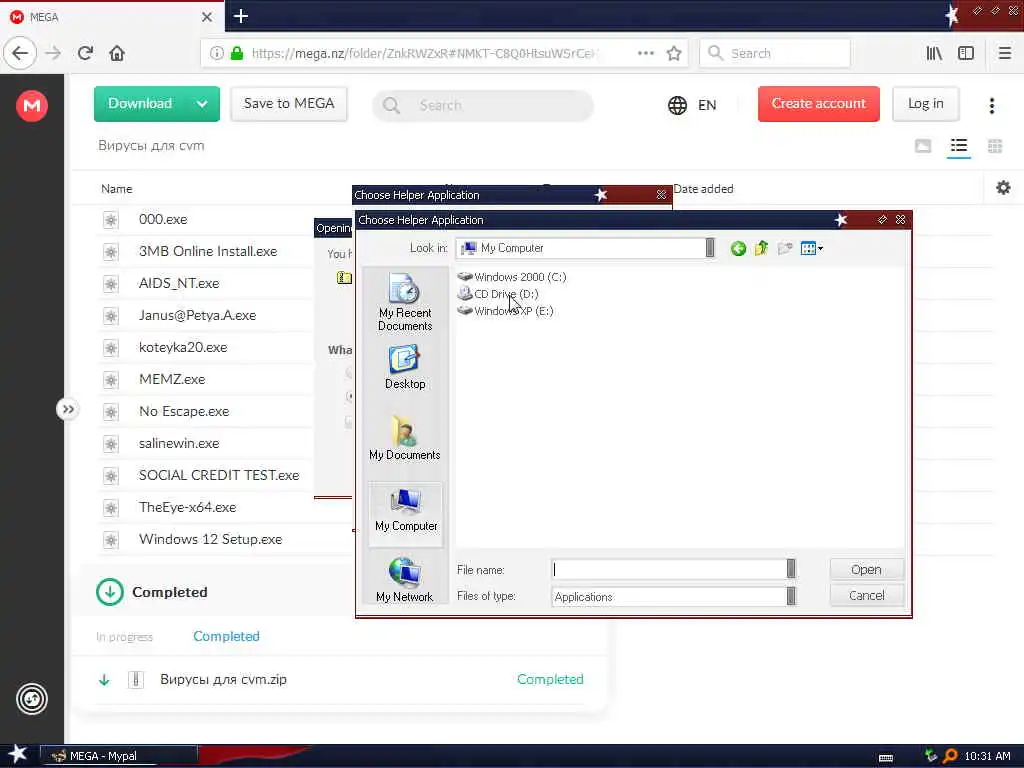Click the MEGA - Mypal taskbar button
Image resolution: width=1024 pixels, height=768 pixels.
pos(118,756)
